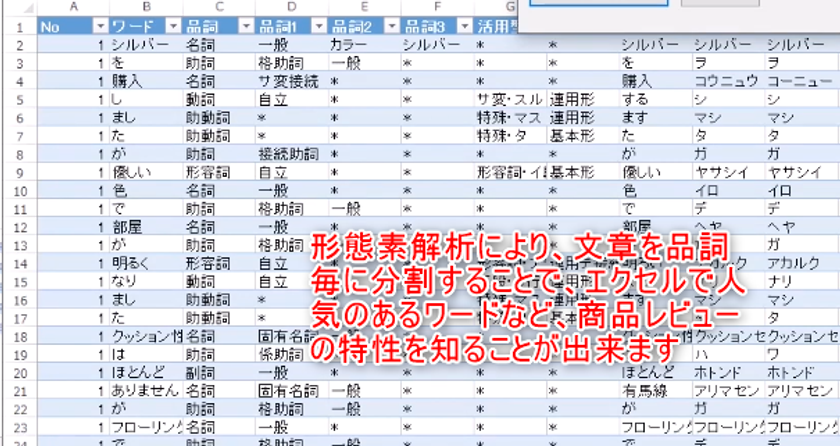Open the 品詞3 filter dropdown arrow
840x446 pixels.
465,26
